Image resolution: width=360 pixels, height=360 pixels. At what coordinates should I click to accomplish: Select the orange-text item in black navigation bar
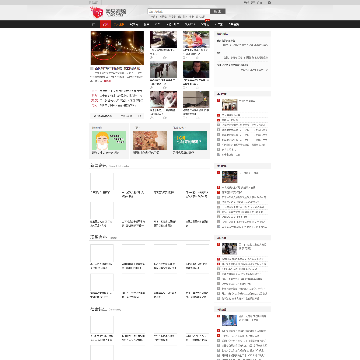pos(119,24)
